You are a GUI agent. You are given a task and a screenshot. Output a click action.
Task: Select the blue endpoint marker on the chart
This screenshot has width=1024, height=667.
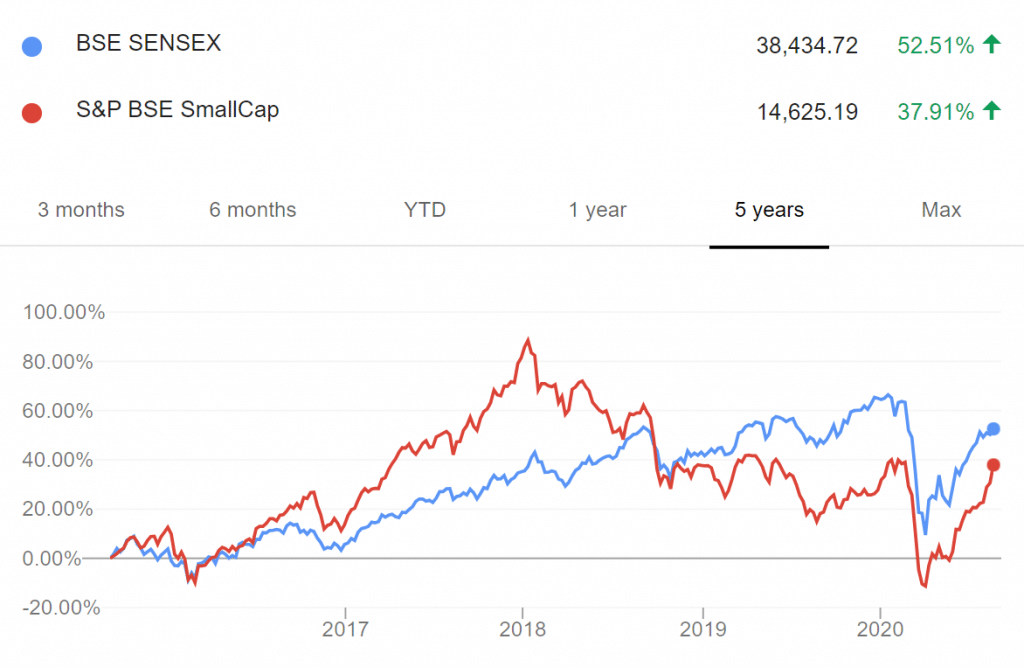click(993, 428)
